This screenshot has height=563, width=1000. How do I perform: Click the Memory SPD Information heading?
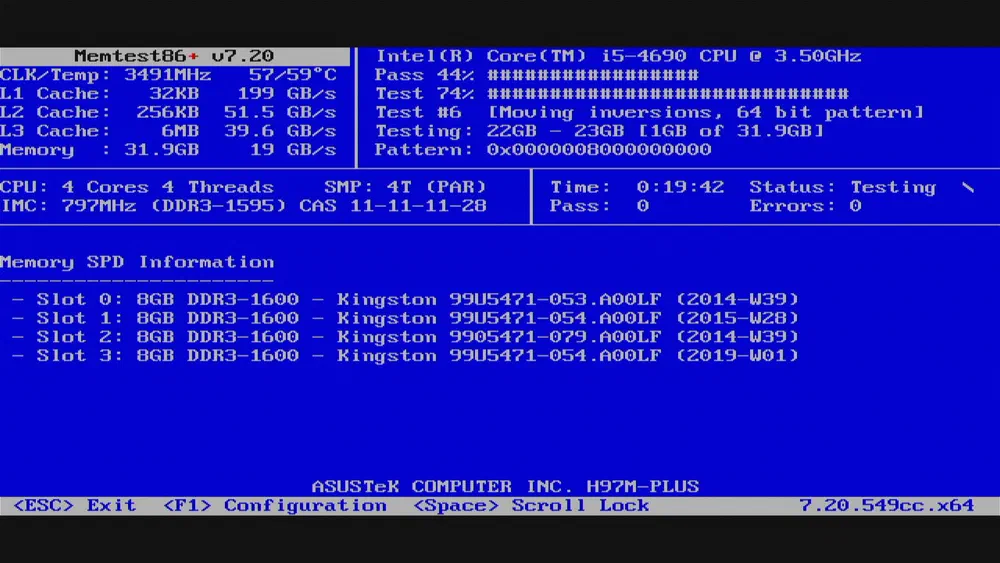click(x=137, y=262)
